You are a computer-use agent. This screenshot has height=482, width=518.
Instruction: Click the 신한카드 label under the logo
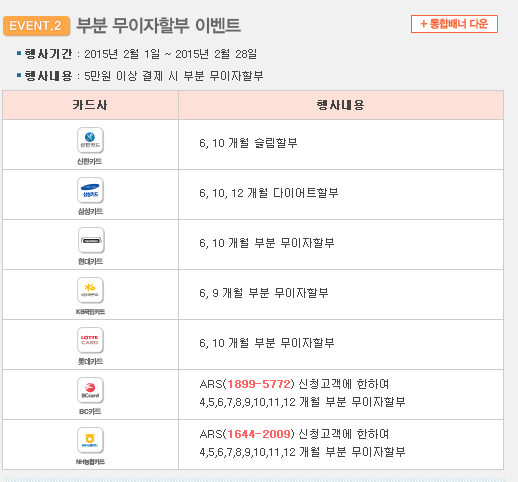pyautogui.click(x=90, y=161)
